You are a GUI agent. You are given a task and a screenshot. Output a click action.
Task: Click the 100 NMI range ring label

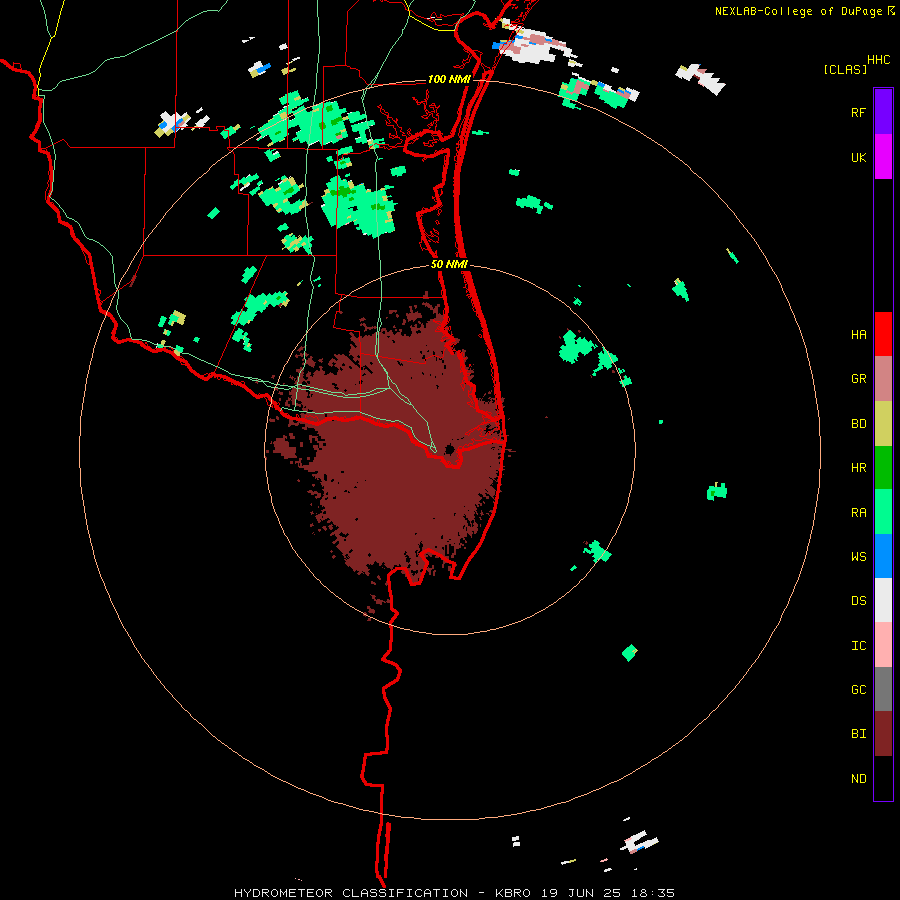pos(448,79)
